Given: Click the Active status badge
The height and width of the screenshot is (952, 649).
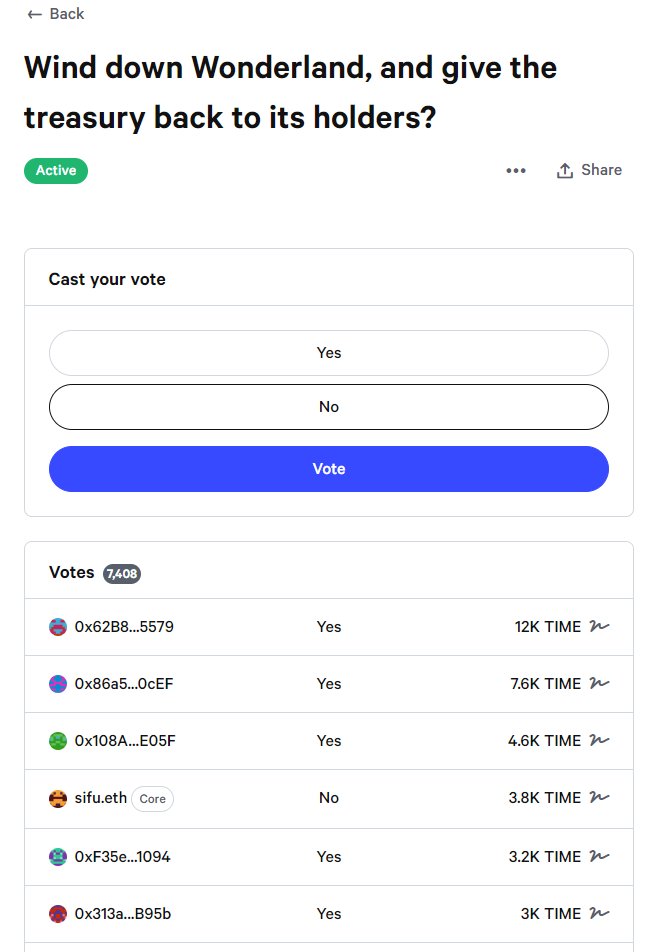Looking at the screenshot, I should coord(56,171).
